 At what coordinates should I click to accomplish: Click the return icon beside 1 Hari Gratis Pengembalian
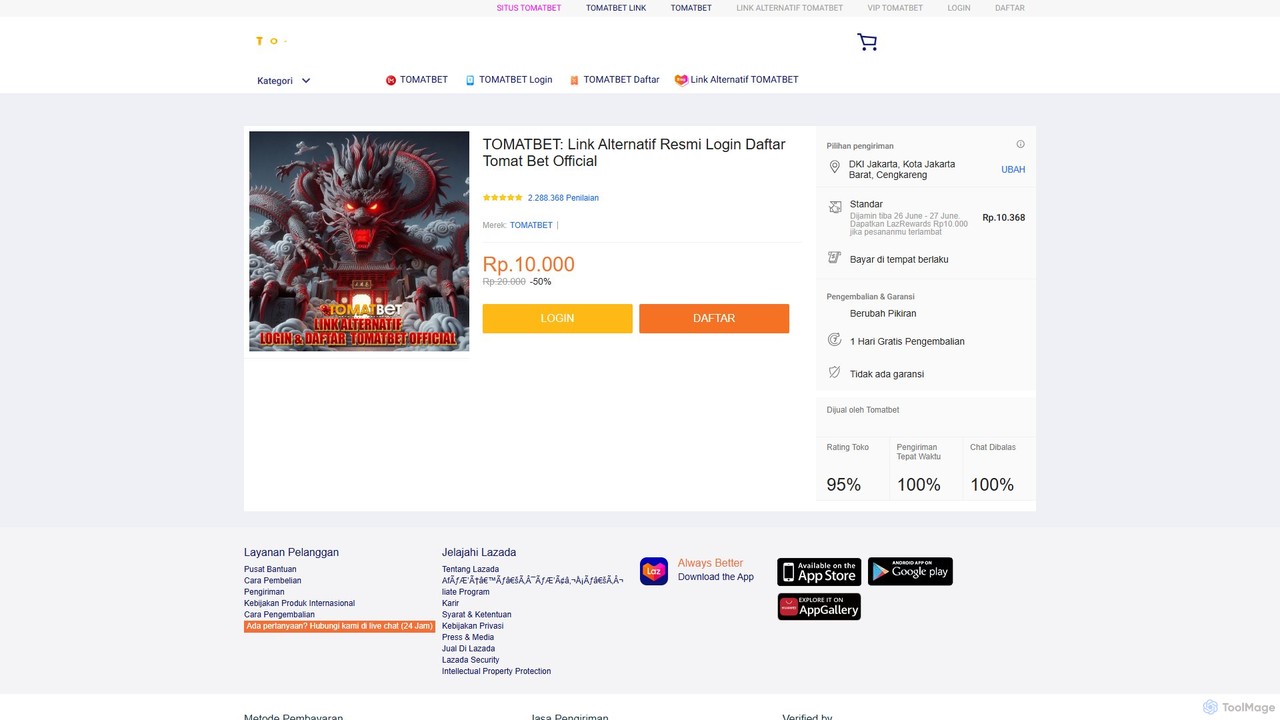835,340
